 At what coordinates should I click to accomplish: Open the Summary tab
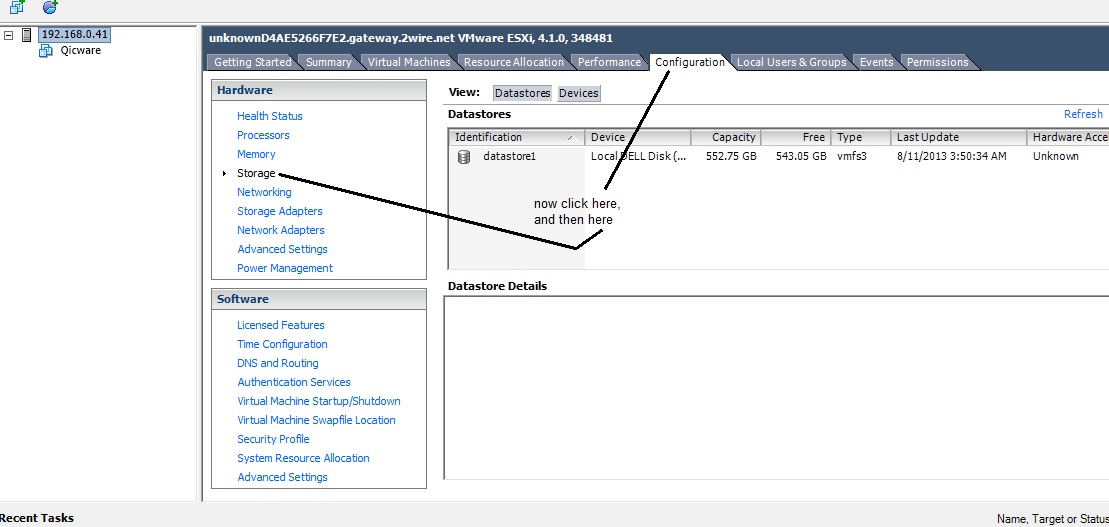pyautogui.click(x=328, y=62)
